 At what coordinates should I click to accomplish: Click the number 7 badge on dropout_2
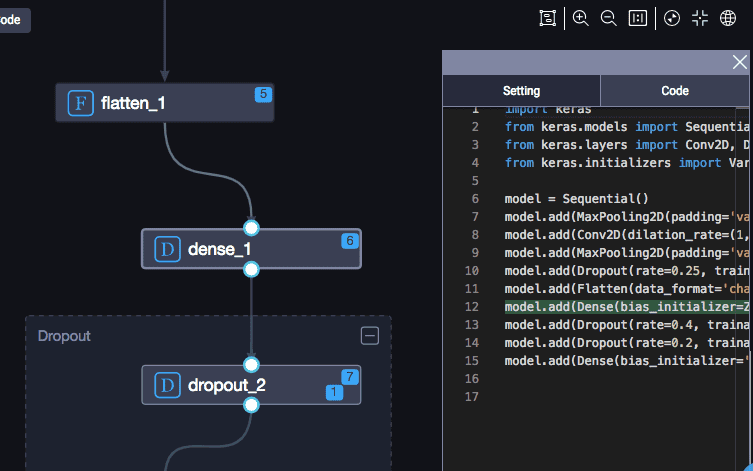click(349, 377)
